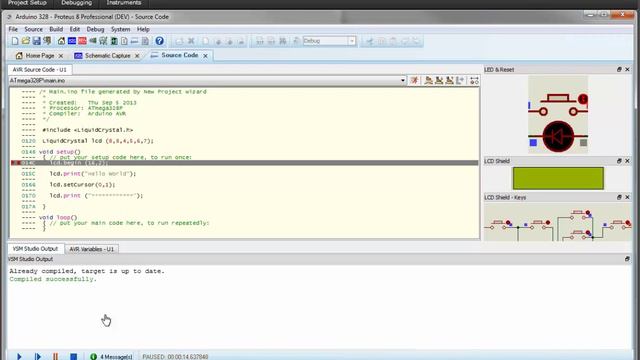Click the Close Project toolbar icon
Screen dimensions: 640x360
(x=47, y=41)
